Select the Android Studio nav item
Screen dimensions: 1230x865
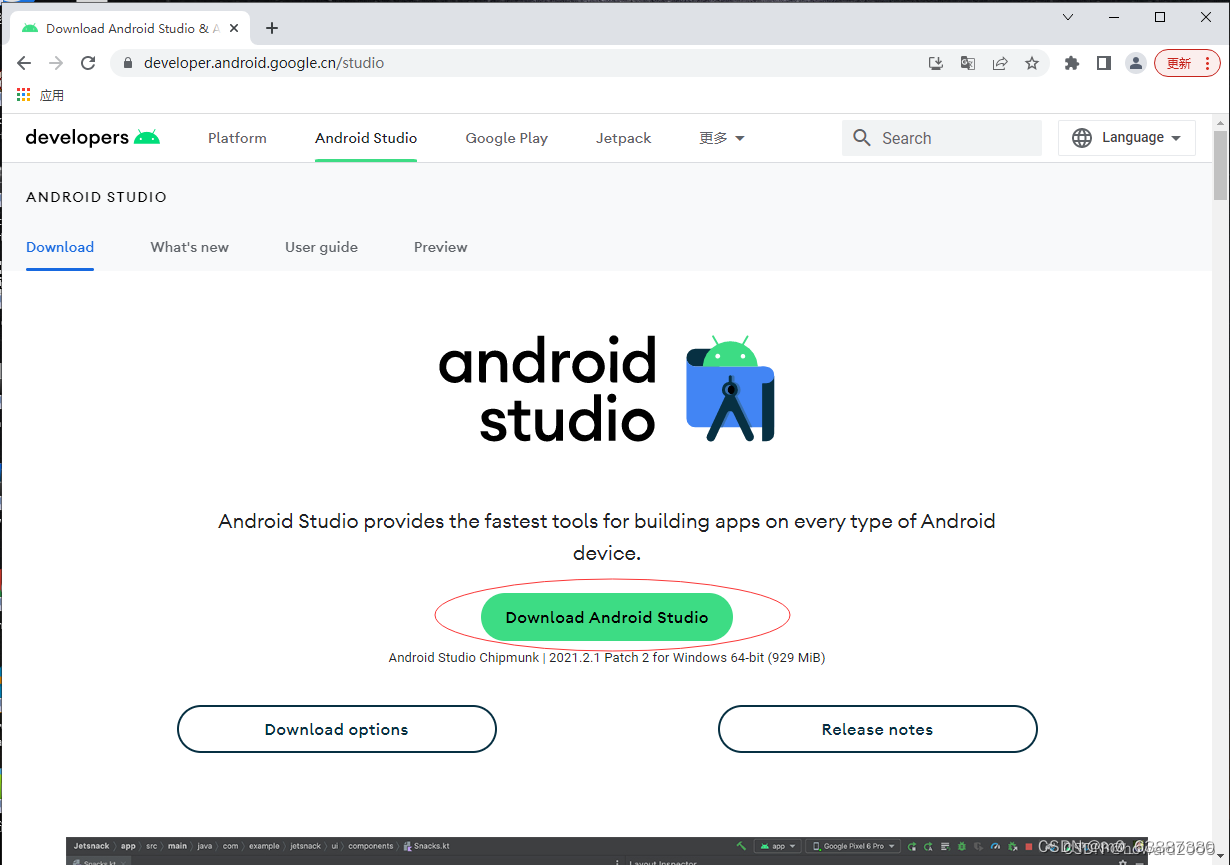(x=366, y=138)
